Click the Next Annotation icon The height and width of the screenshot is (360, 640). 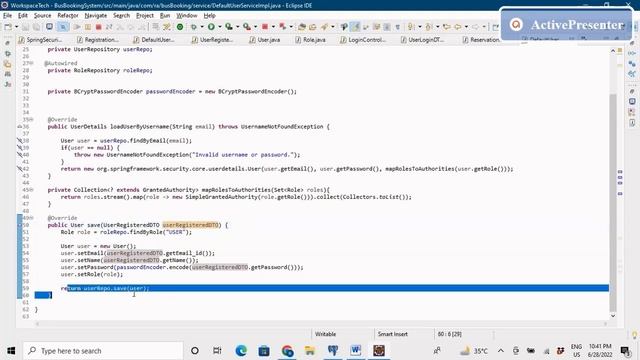click(x=411, y=27)
